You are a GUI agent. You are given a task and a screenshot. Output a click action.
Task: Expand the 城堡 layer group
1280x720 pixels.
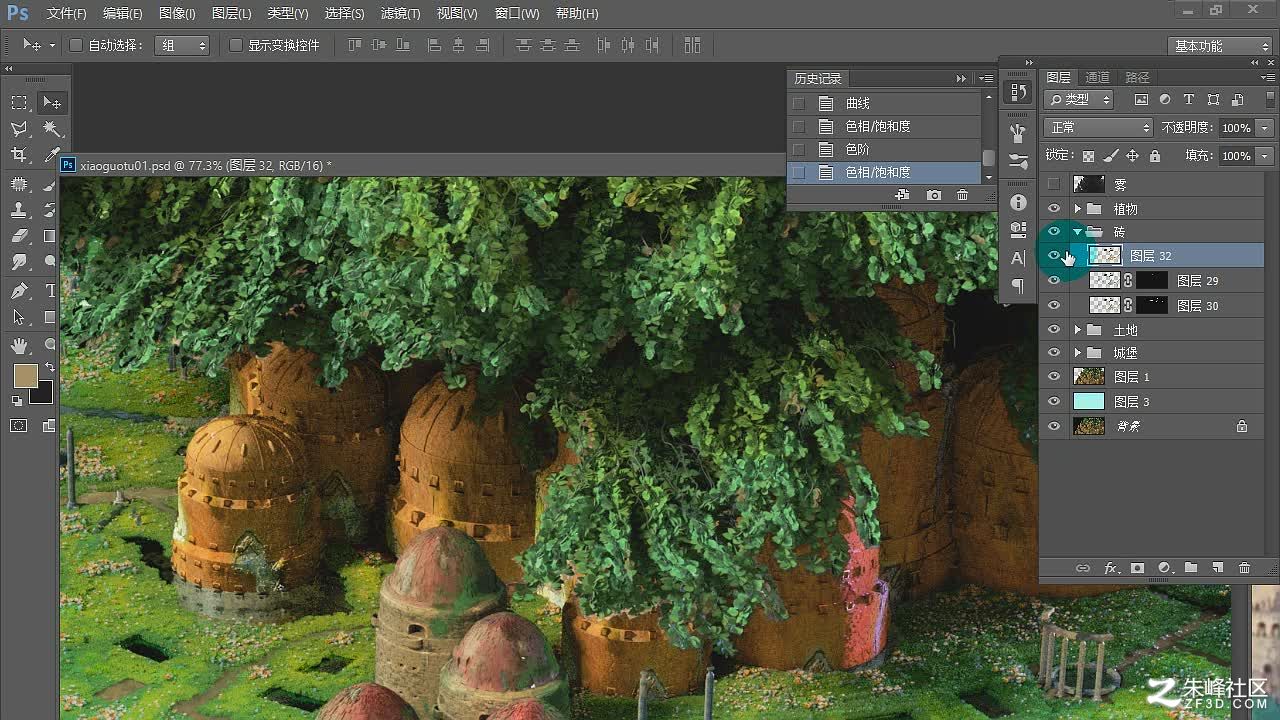pyautogui.click(x=1077, y=352)
